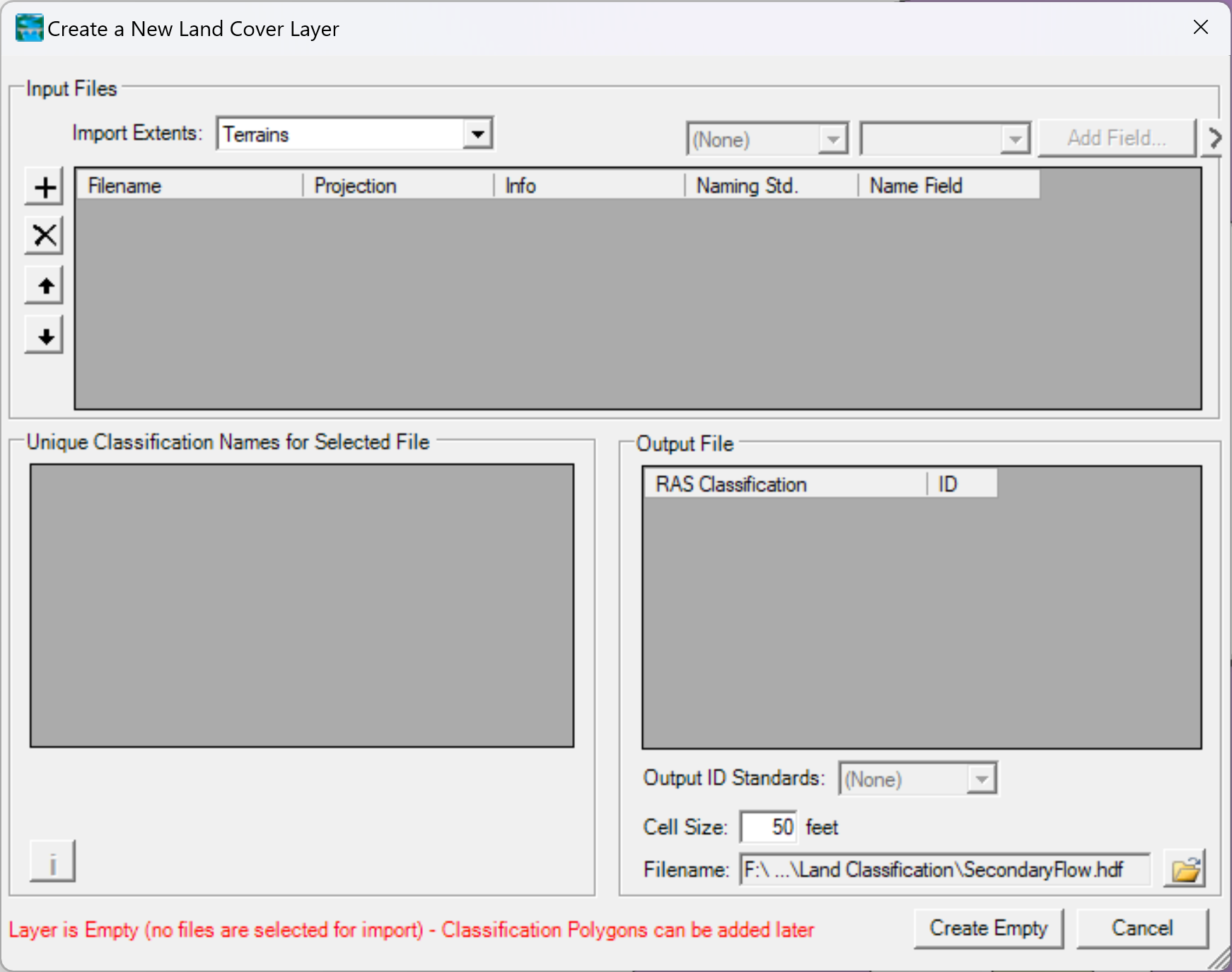
Task: Close the Create a New Land Cover Layer dialog
Action: point(1200,28)
